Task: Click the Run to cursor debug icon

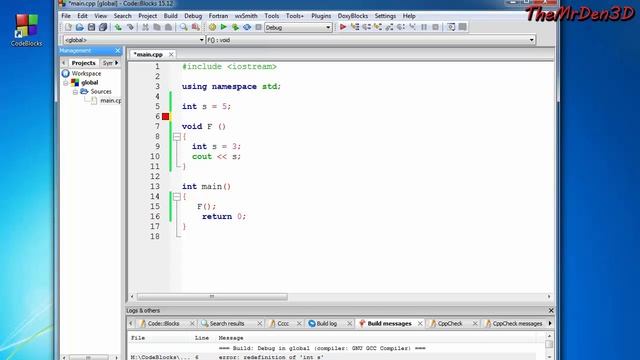Action: [x=355, y=27]
